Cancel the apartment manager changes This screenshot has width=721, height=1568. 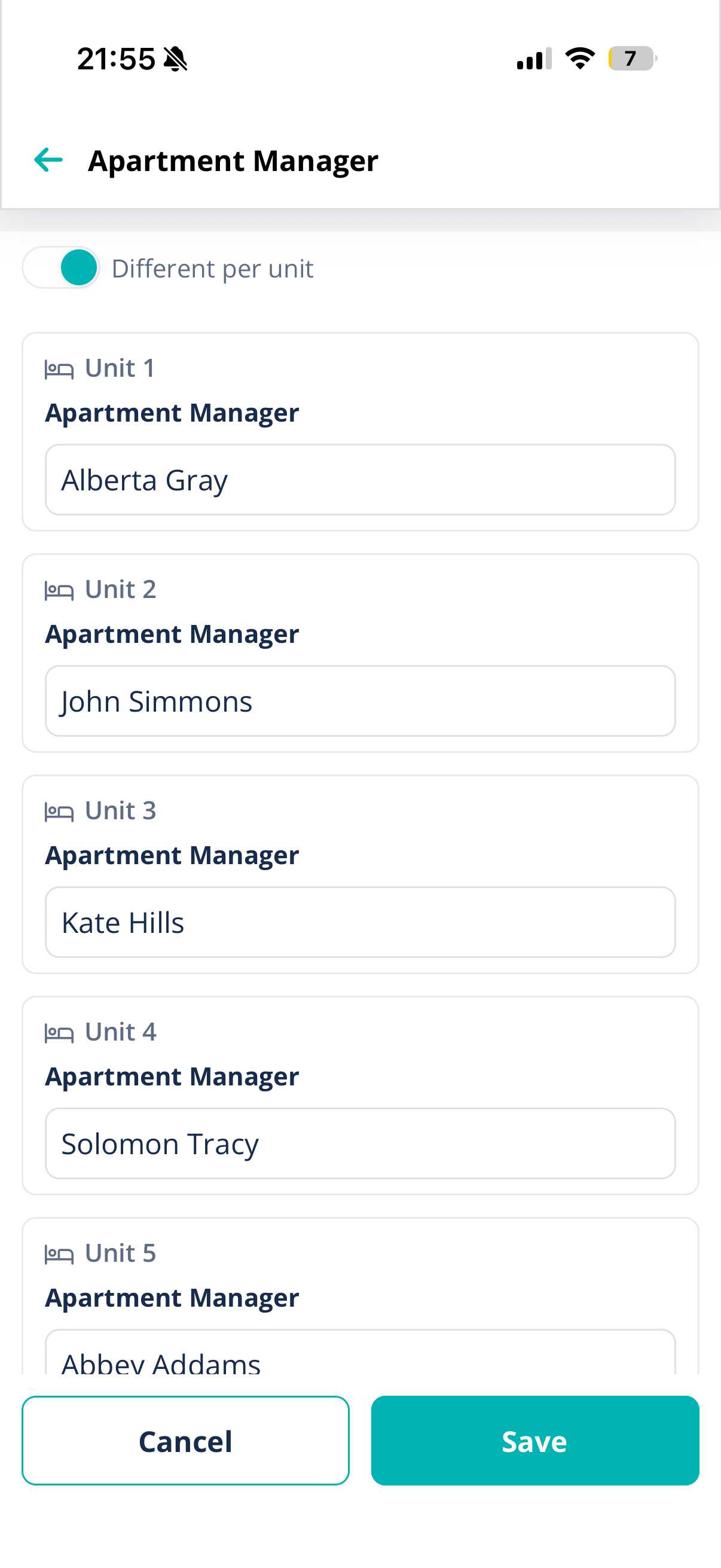click(185, 1441)
